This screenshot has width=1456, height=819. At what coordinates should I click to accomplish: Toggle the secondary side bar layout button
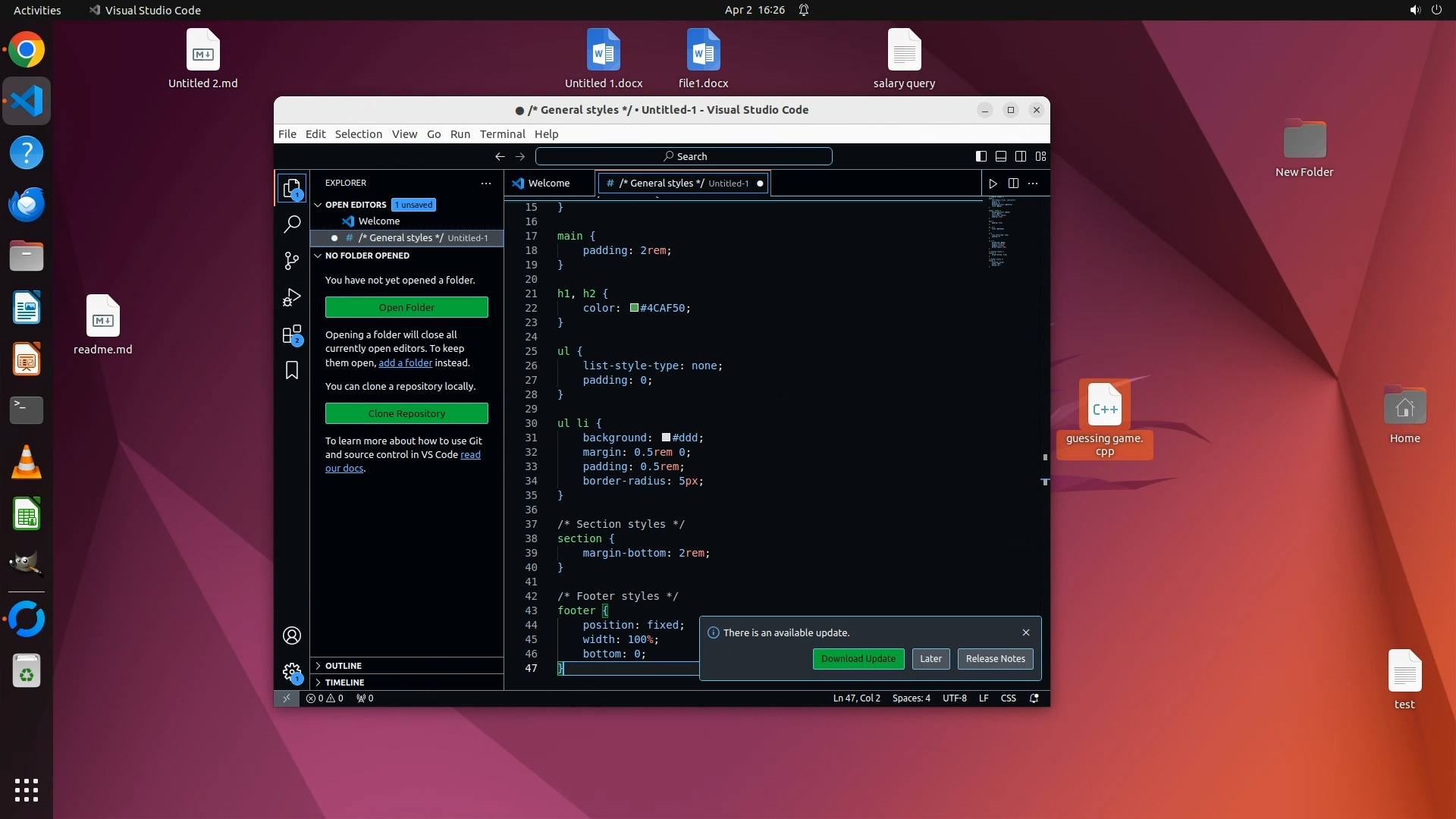[1021, 156]
